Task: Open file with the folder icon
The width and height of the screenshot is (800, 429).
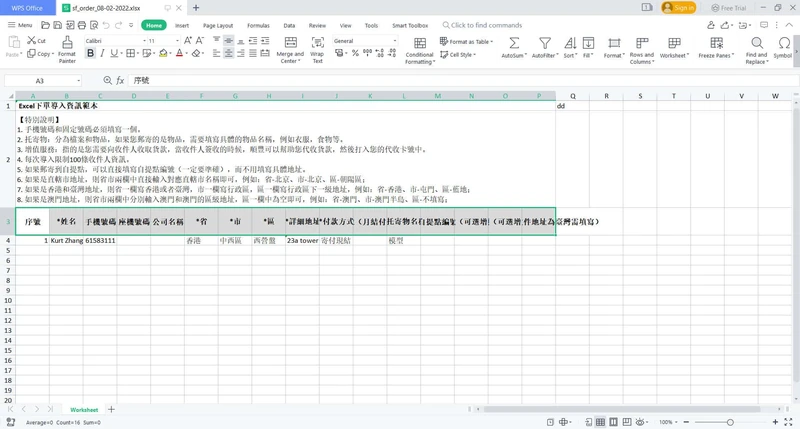Action: point(45,25)
